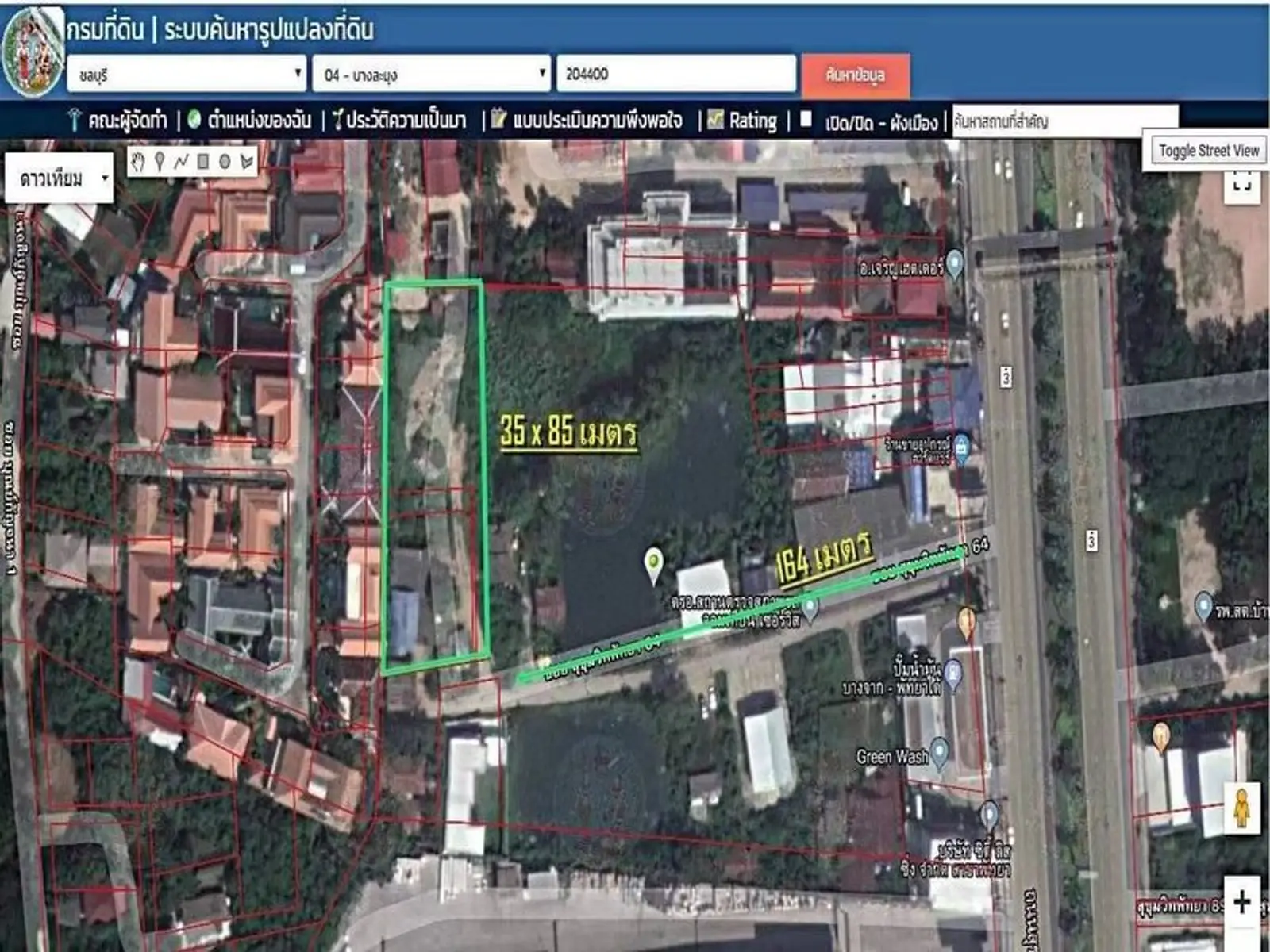
Task: Click the green parcel location marker
Action: tap(653, 566)
